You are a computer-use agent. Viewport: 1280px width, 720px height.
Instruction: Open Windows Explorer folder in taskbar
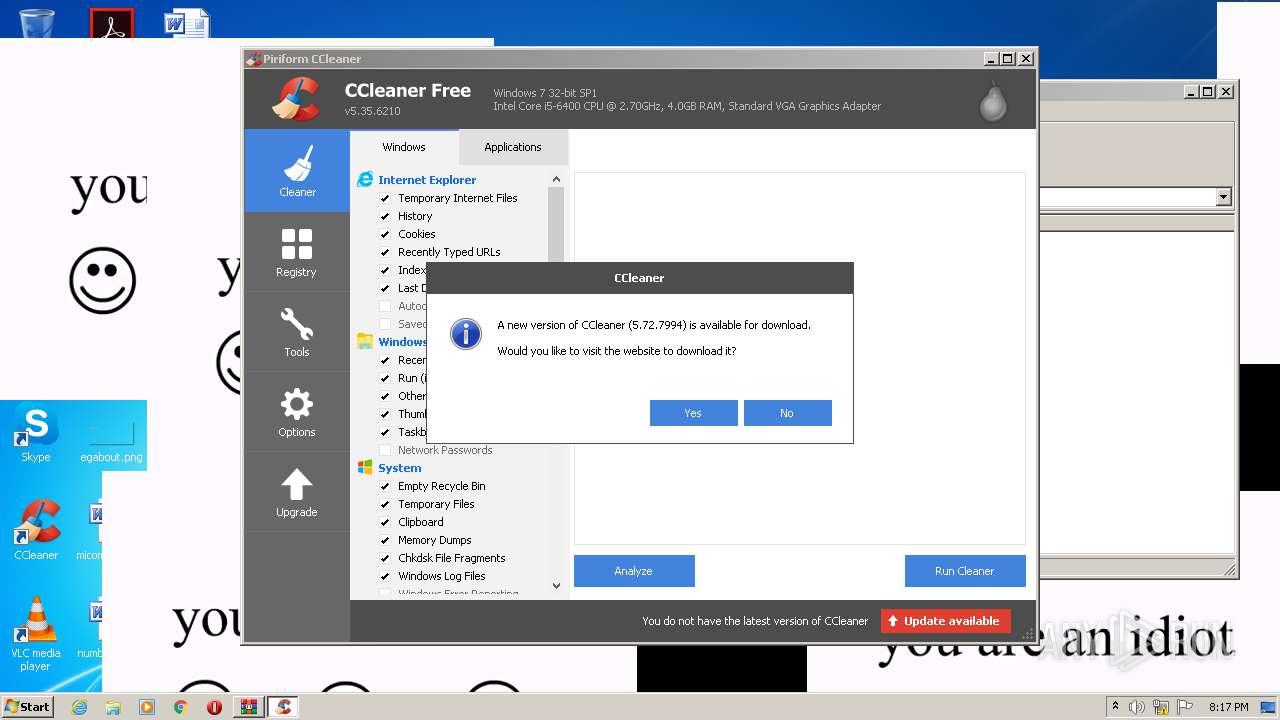tap(113, 707)
